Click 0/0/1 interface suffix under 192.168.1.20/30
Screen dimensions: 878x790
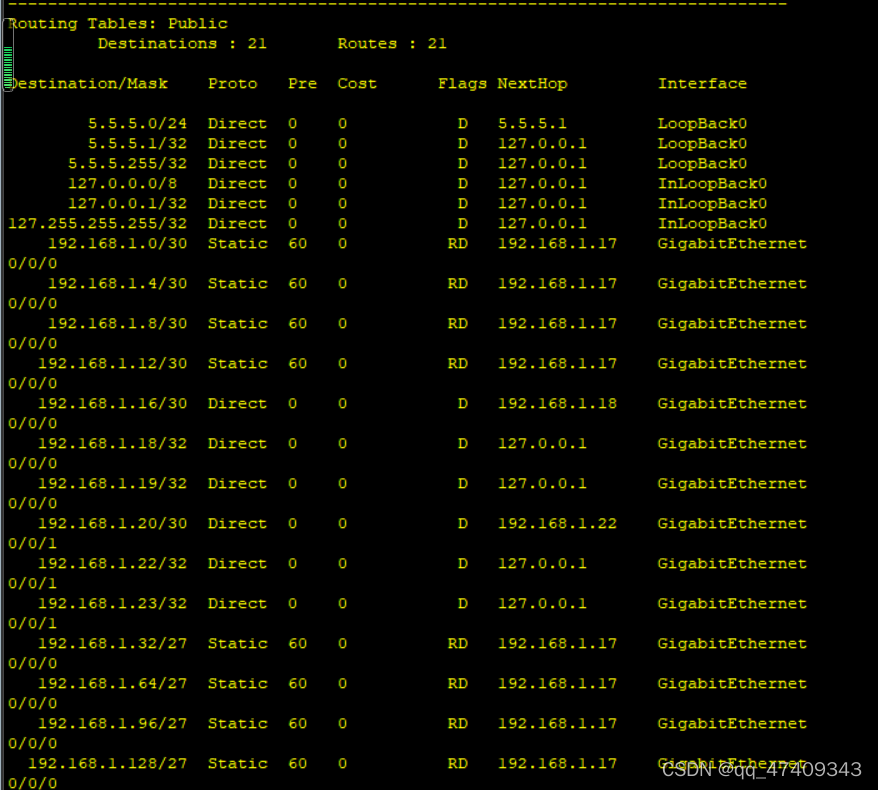point(32,544)
